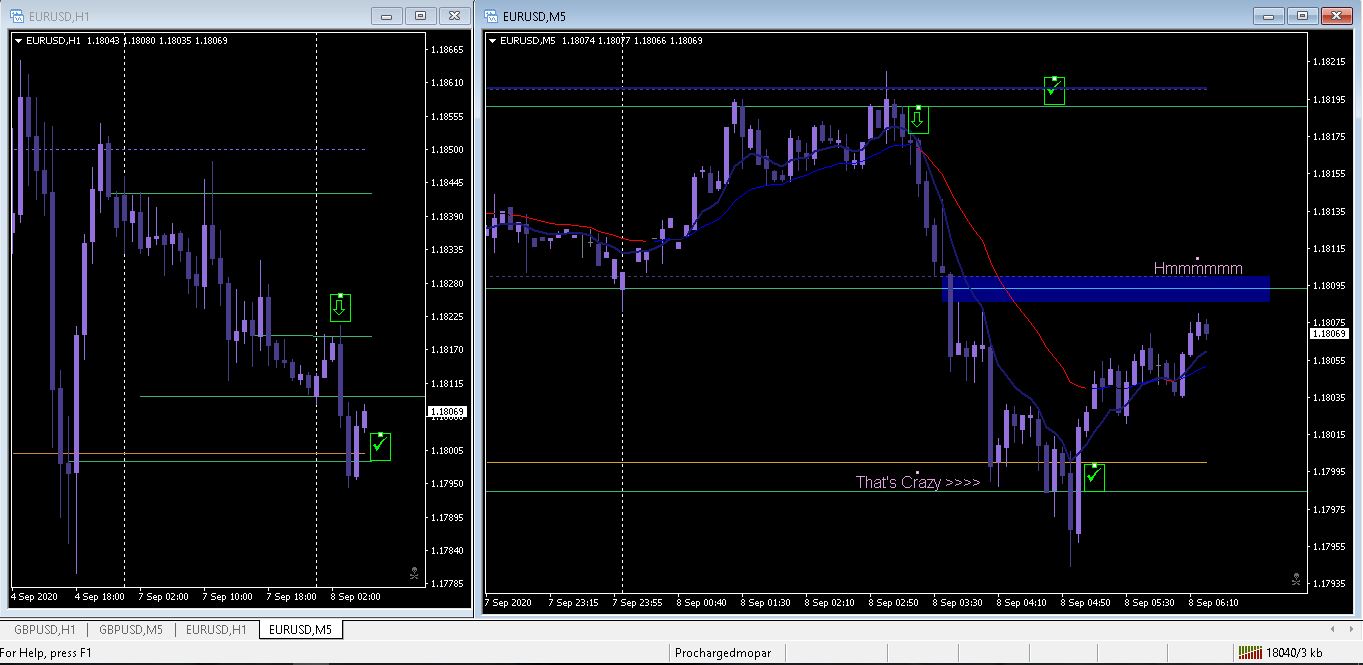Expand the EURUSD,H1 chart title triangle
Image resolution: width=1363 pixels, height=665 pixels.
pos(18,41)
